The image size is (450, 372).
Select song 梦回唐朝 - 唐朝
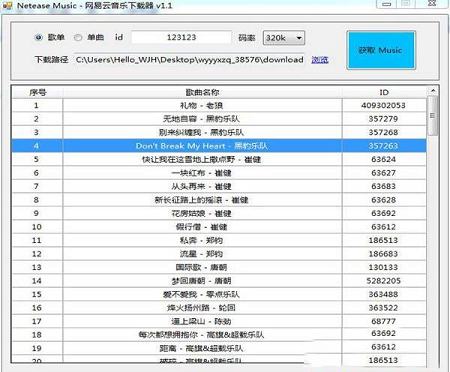pos(202,281)
